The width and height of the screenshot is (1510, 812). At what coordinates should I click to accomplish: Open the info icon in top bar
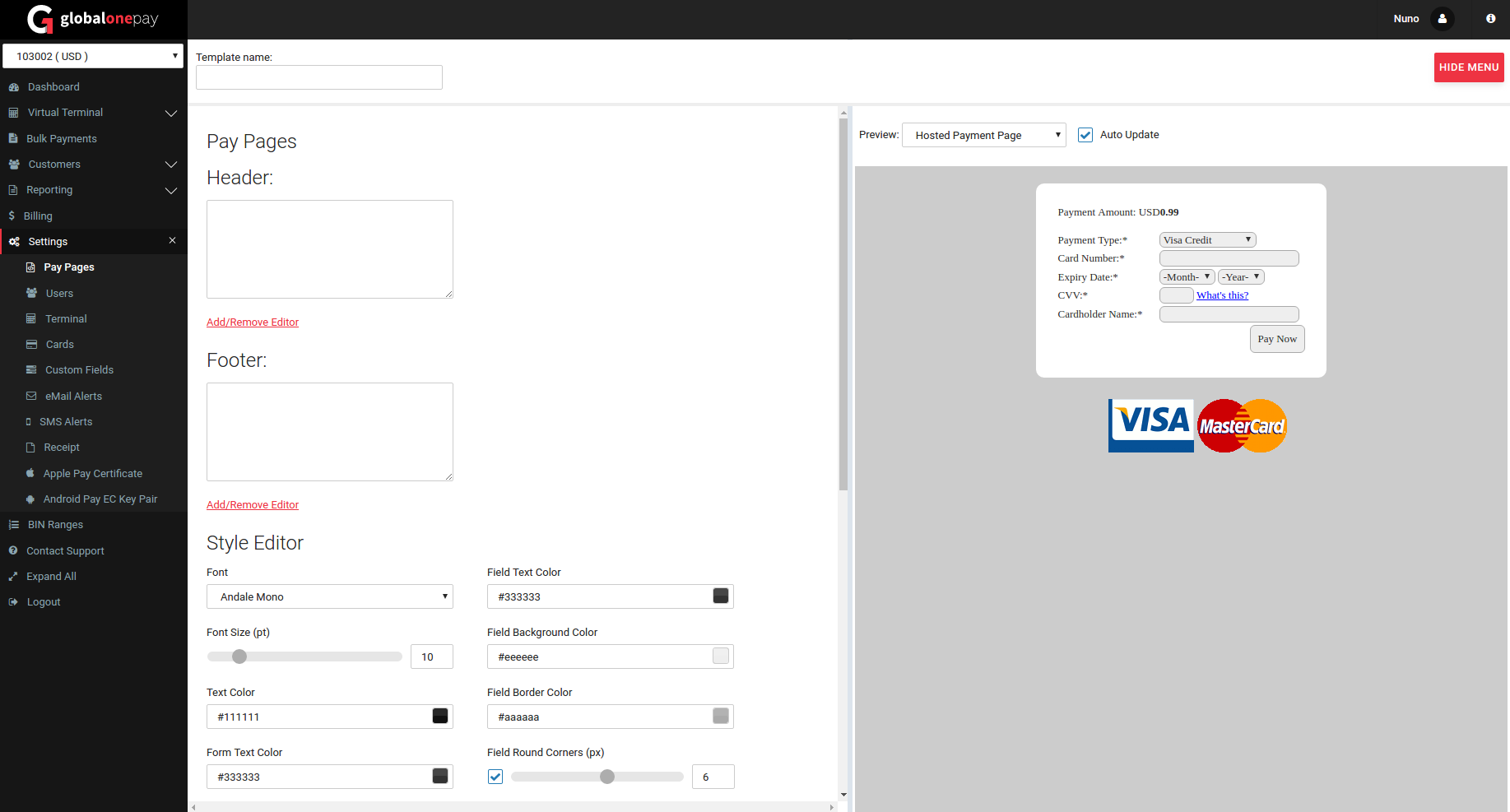coord(1490,19)
